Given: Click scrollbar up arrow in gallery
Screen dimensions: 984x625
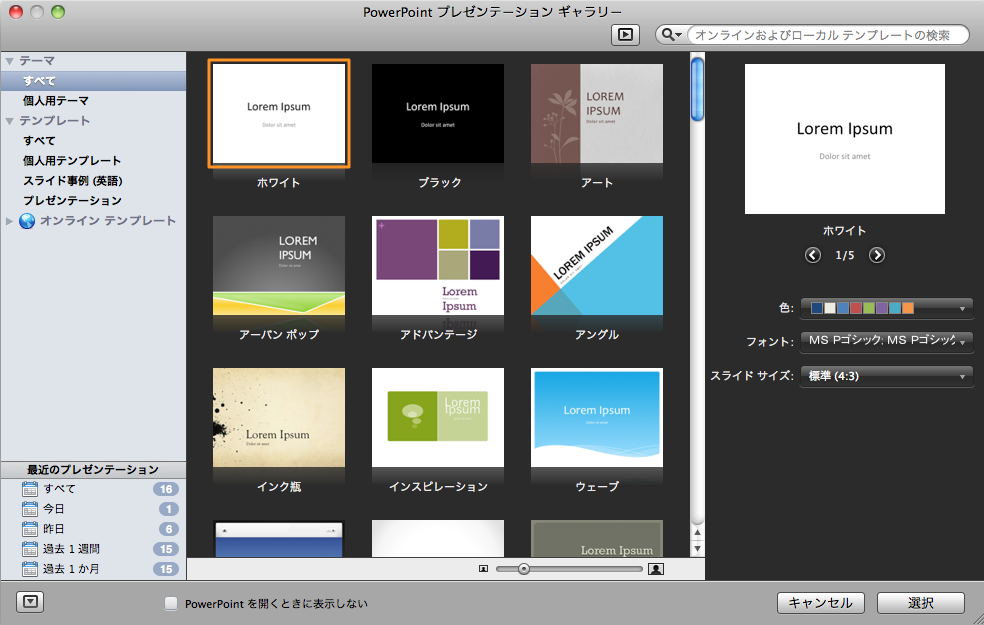Looking at the screenshot, I should [x=697, y=533].
